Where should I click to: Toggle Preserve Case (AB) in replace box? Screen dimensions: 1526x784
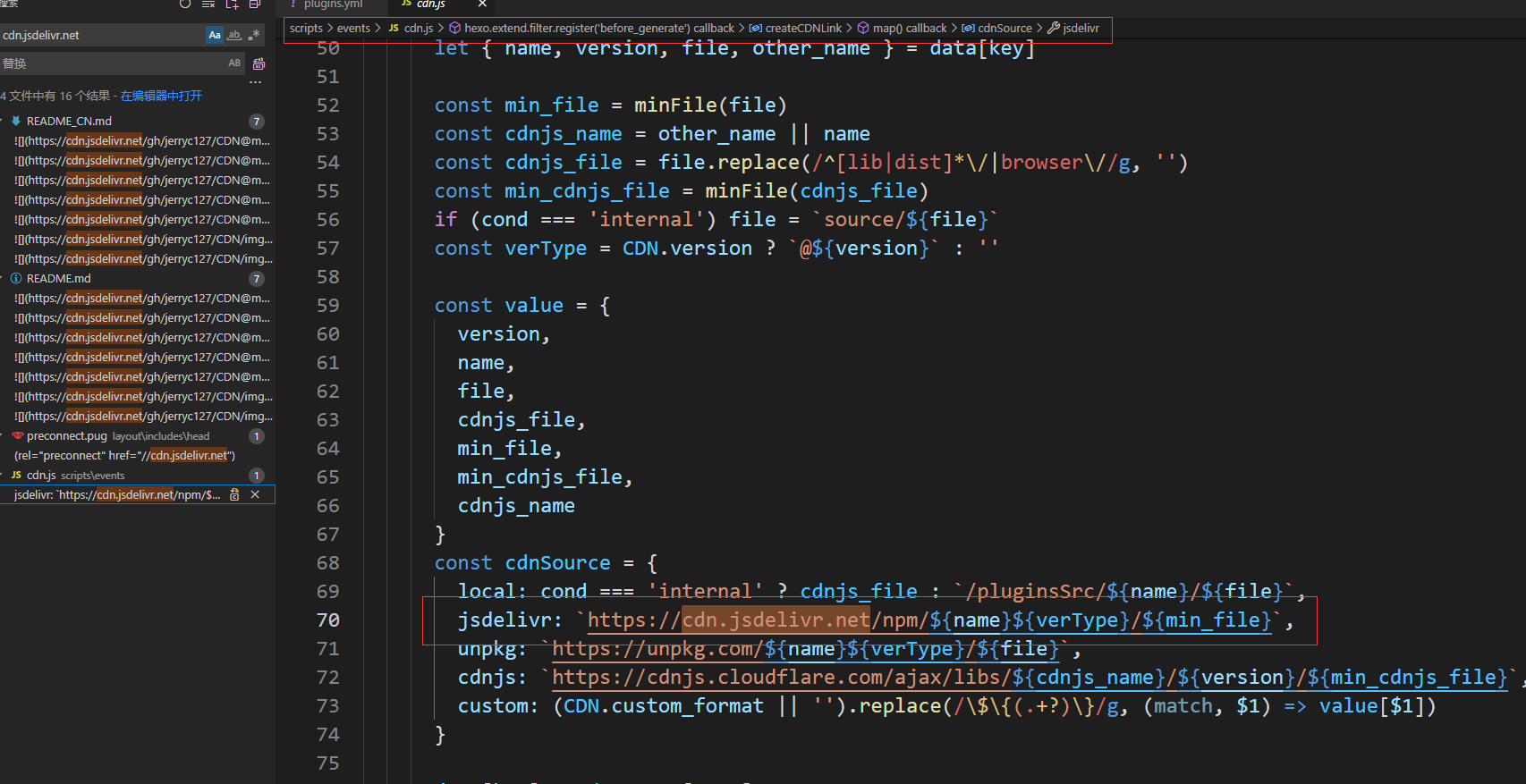coord(234,63)
